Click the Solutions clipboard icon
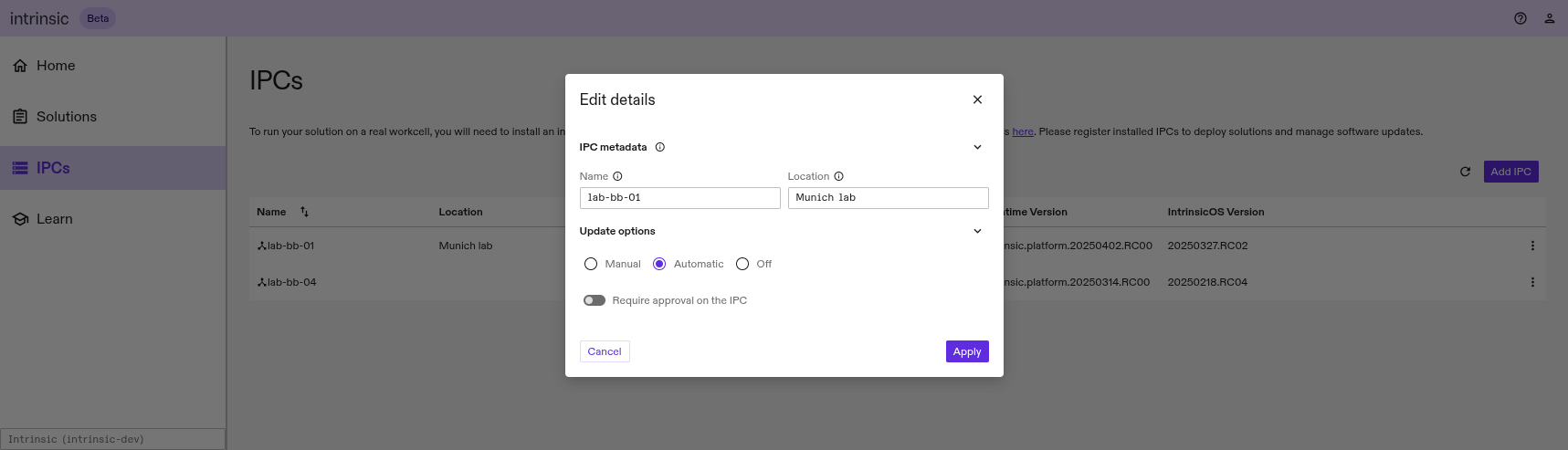 point(20,117)
